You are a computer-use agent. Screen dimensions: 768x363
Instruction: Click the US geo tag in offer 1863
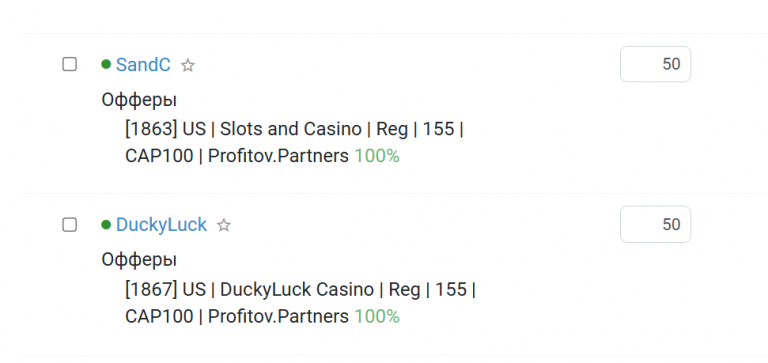[x=194, y=129]
